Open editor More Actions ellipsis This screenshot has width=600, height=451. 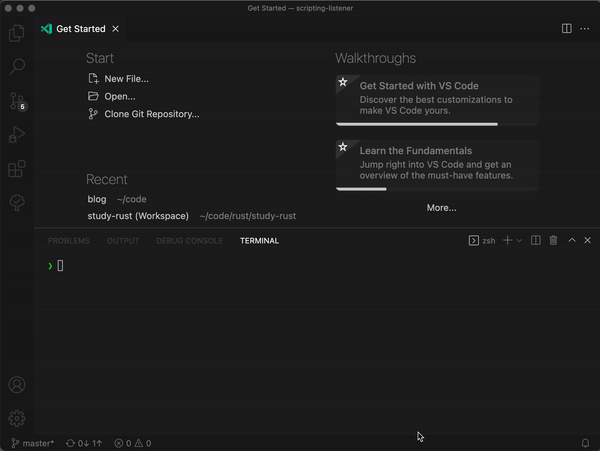tap(584, 29)
